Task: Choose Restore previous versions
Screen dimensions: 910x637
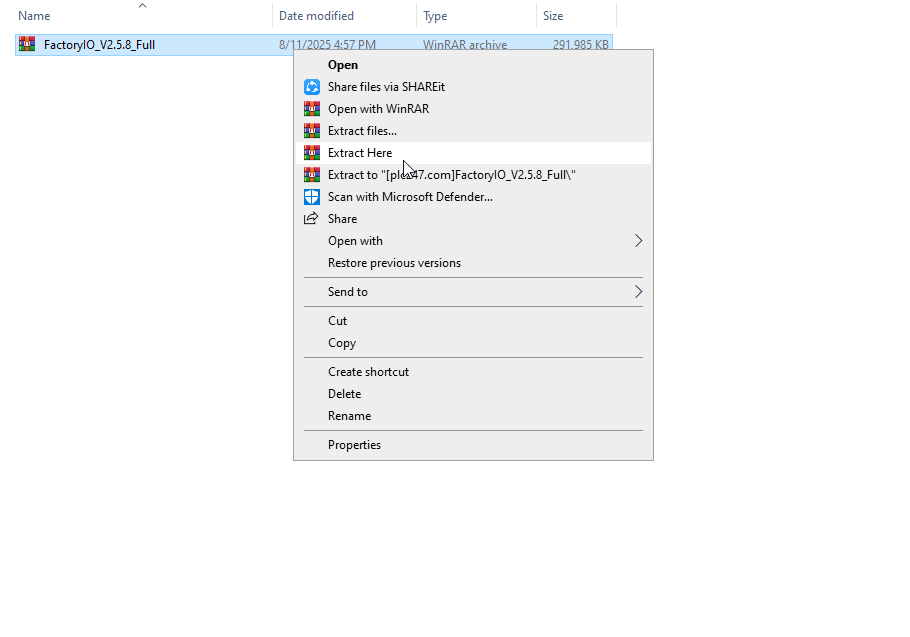Action: pyautogui.click(x=474, y=263)
